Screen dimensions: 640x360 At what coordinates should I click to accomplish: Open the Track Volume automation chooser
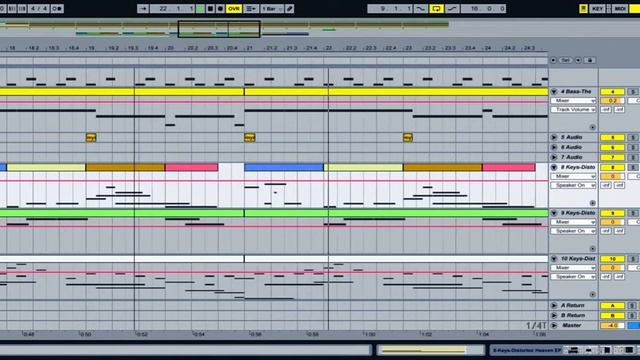[573, 109]
